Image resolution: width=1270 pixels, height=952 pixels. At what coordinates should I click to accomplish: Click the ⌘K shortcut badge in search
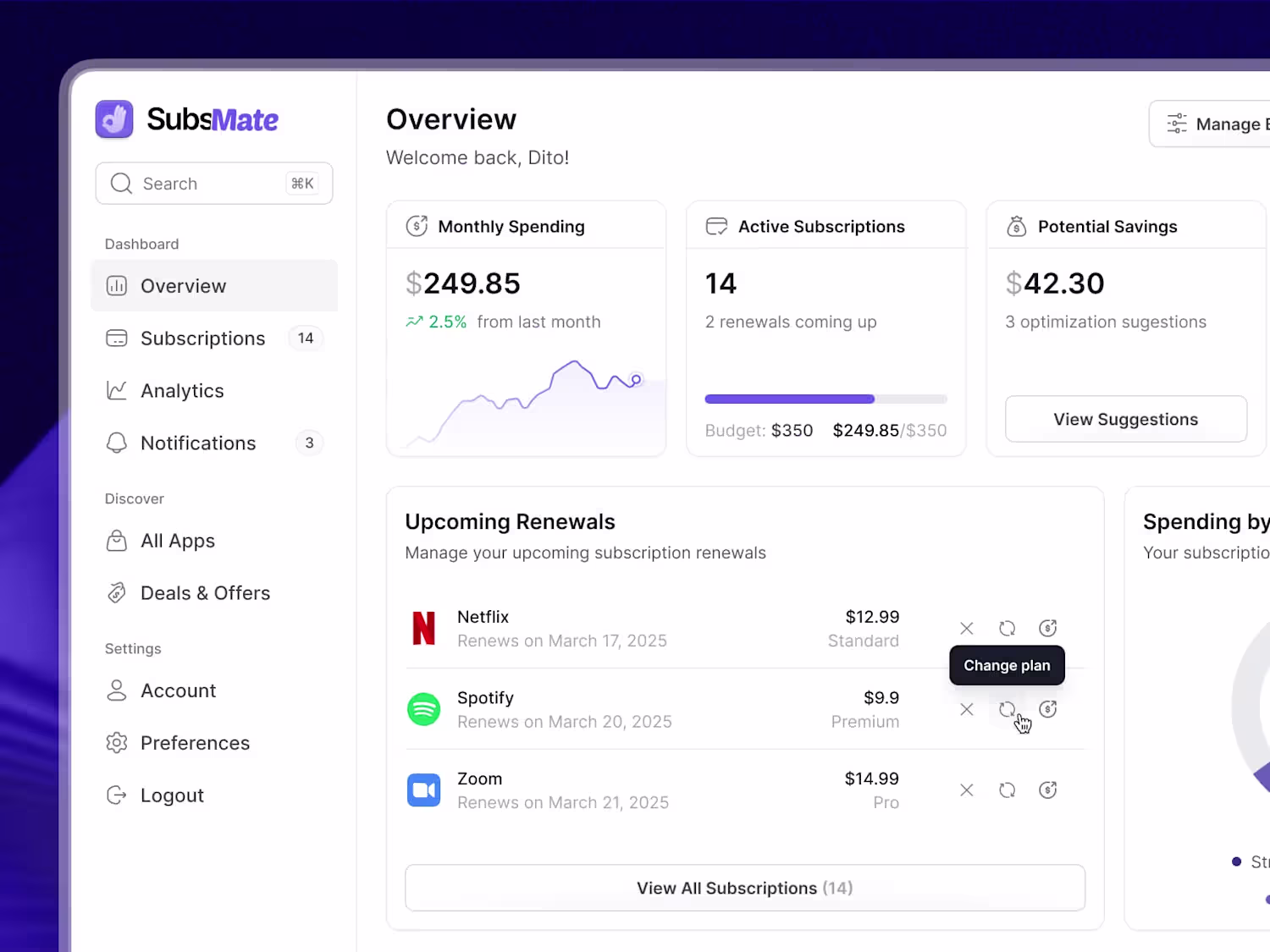pyautogui.click(x=302, y=184)
